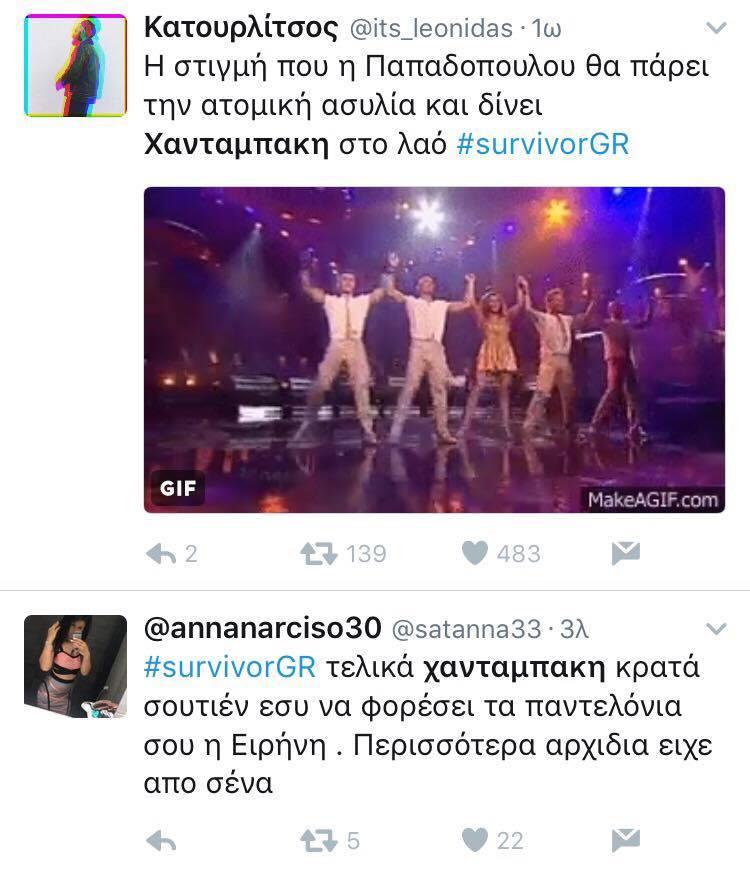Share second tweet via message envelope icon
750x875 pixels.
click(x=626, y=840)
